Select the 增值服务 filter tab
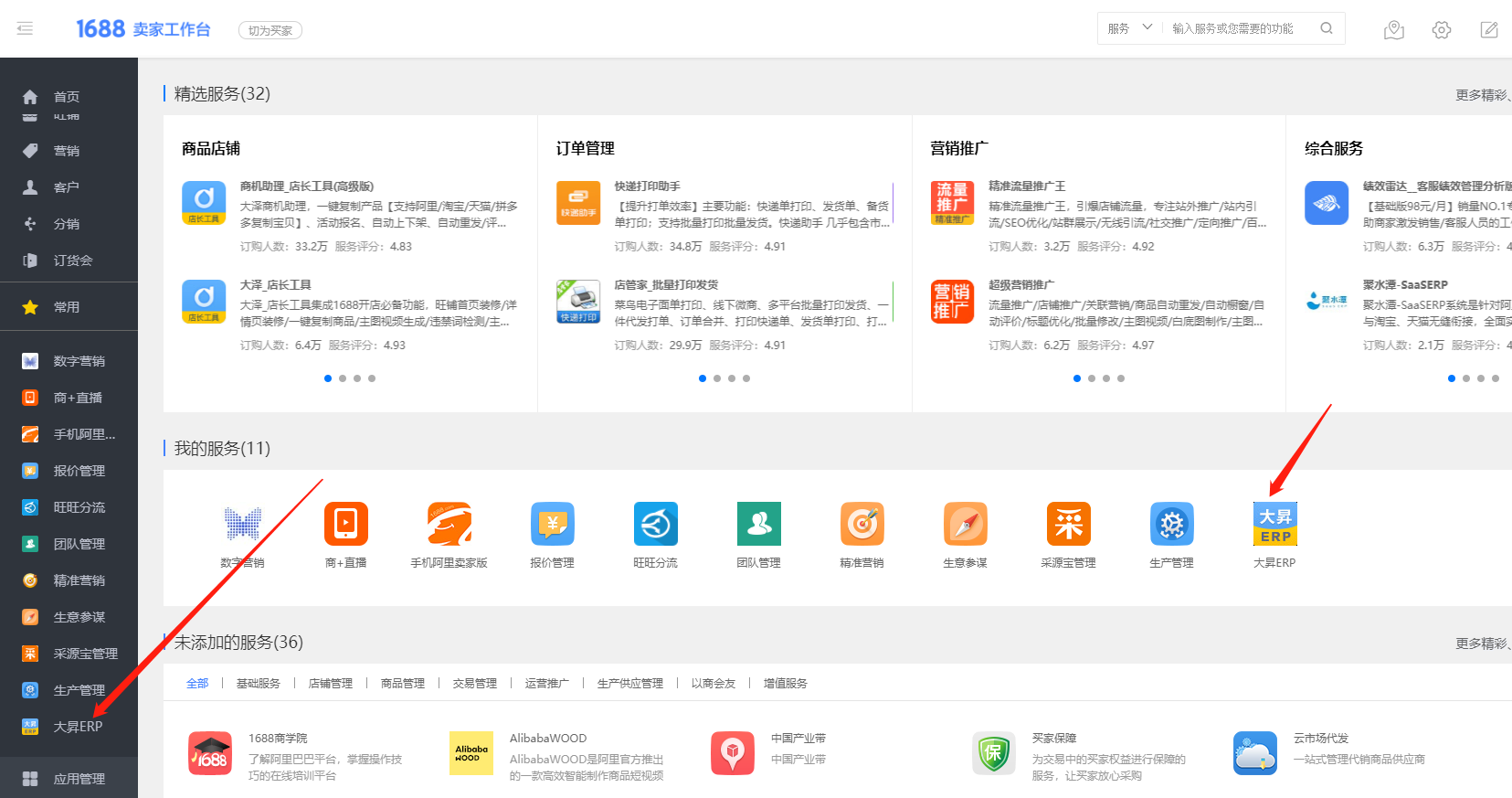Image resolution: width=1512 pixels, height=798 pixels. pyautogui.click(x=786, y=684)
